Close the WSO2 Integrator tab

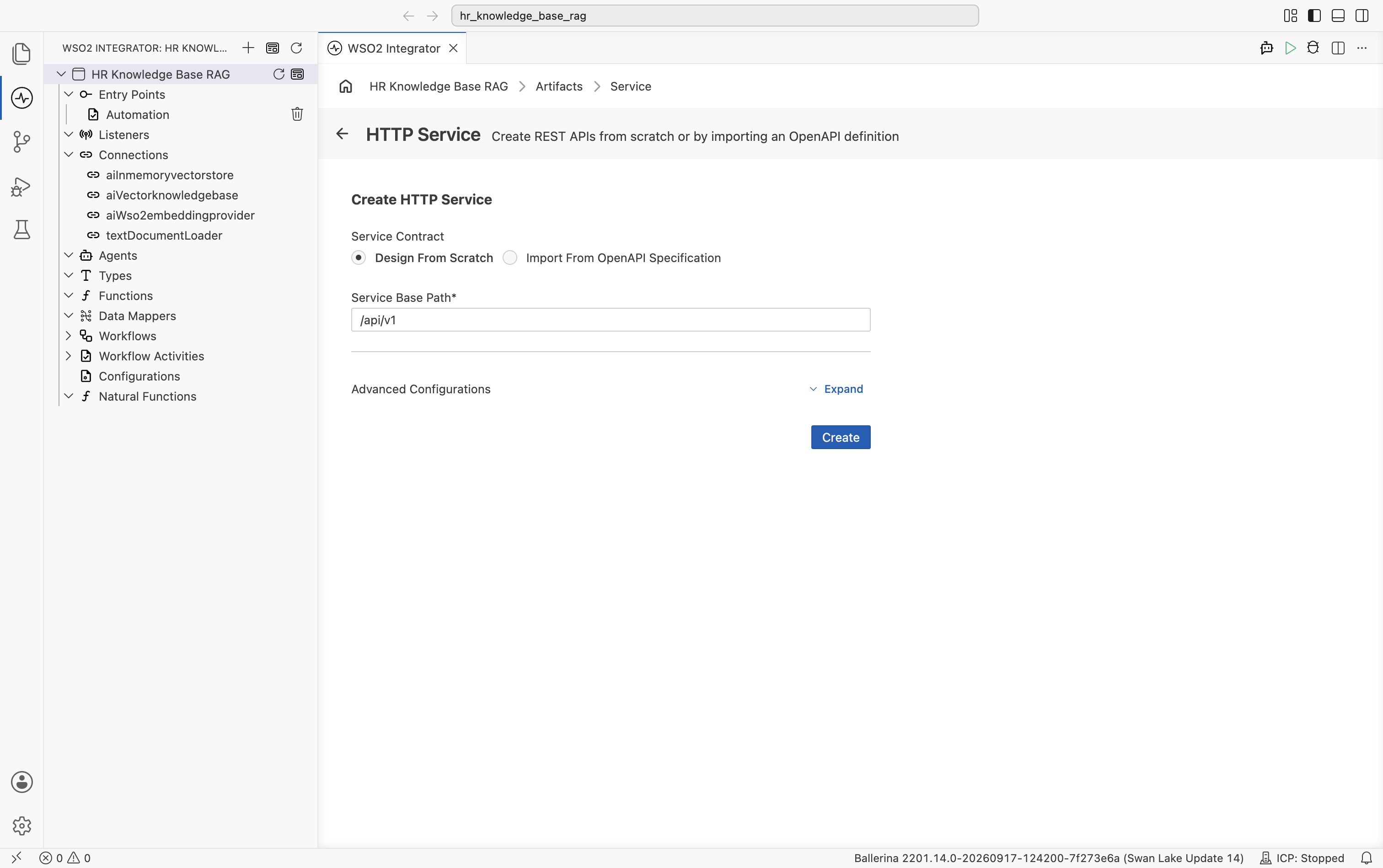(454, 48)
